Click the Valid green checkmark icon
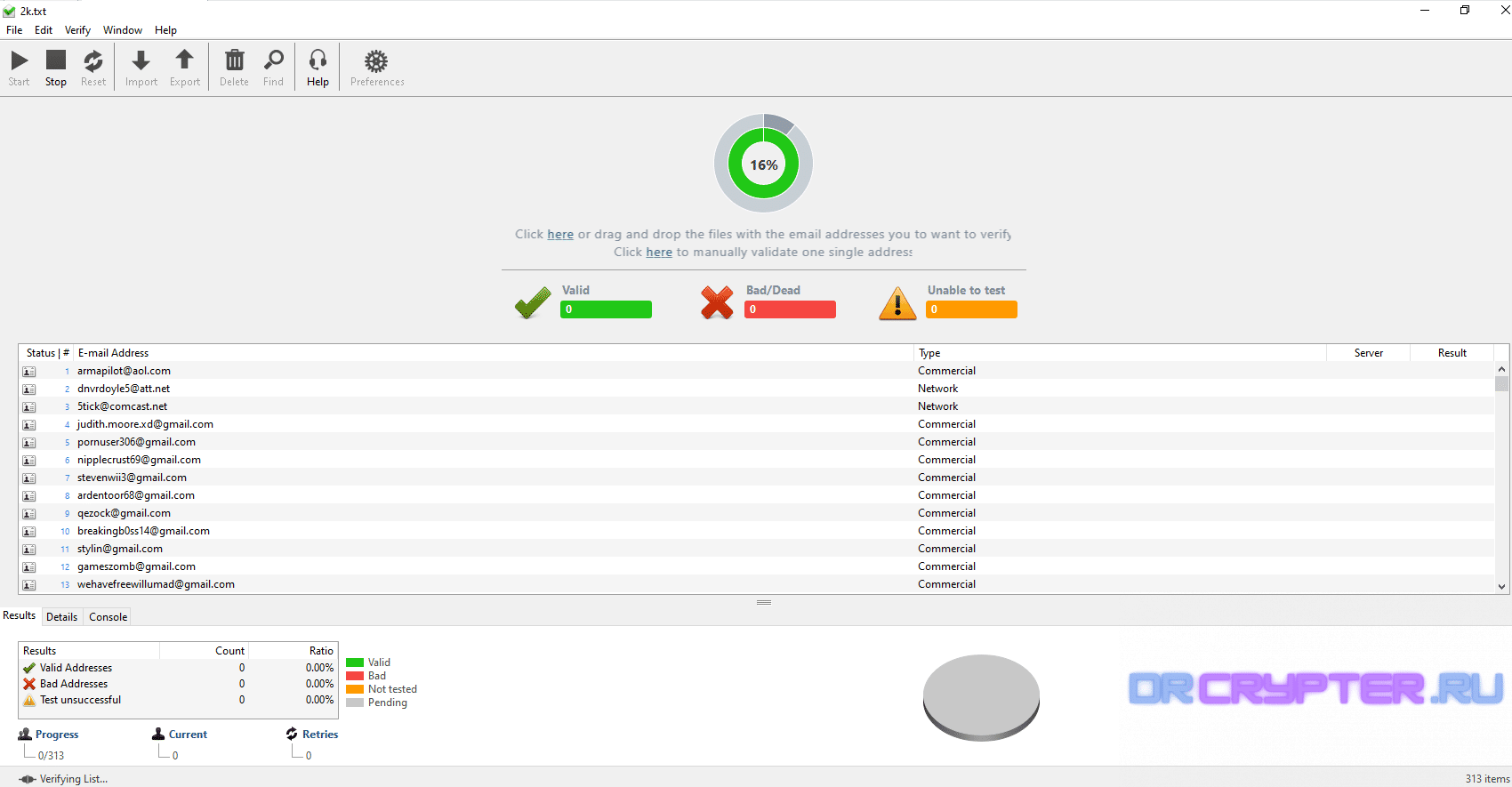1512x787 pixels. [x=533, y=302]
